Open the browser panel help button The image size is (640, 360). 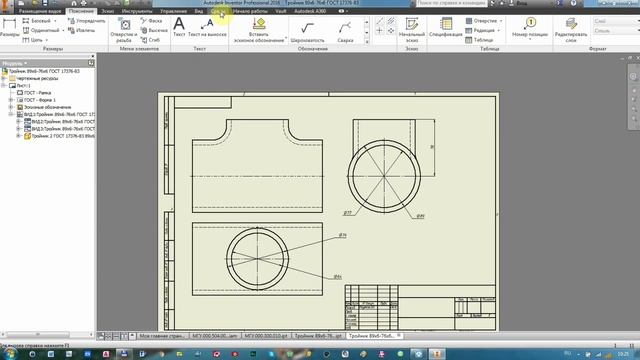pyautogui.click(x=91, y=63)
